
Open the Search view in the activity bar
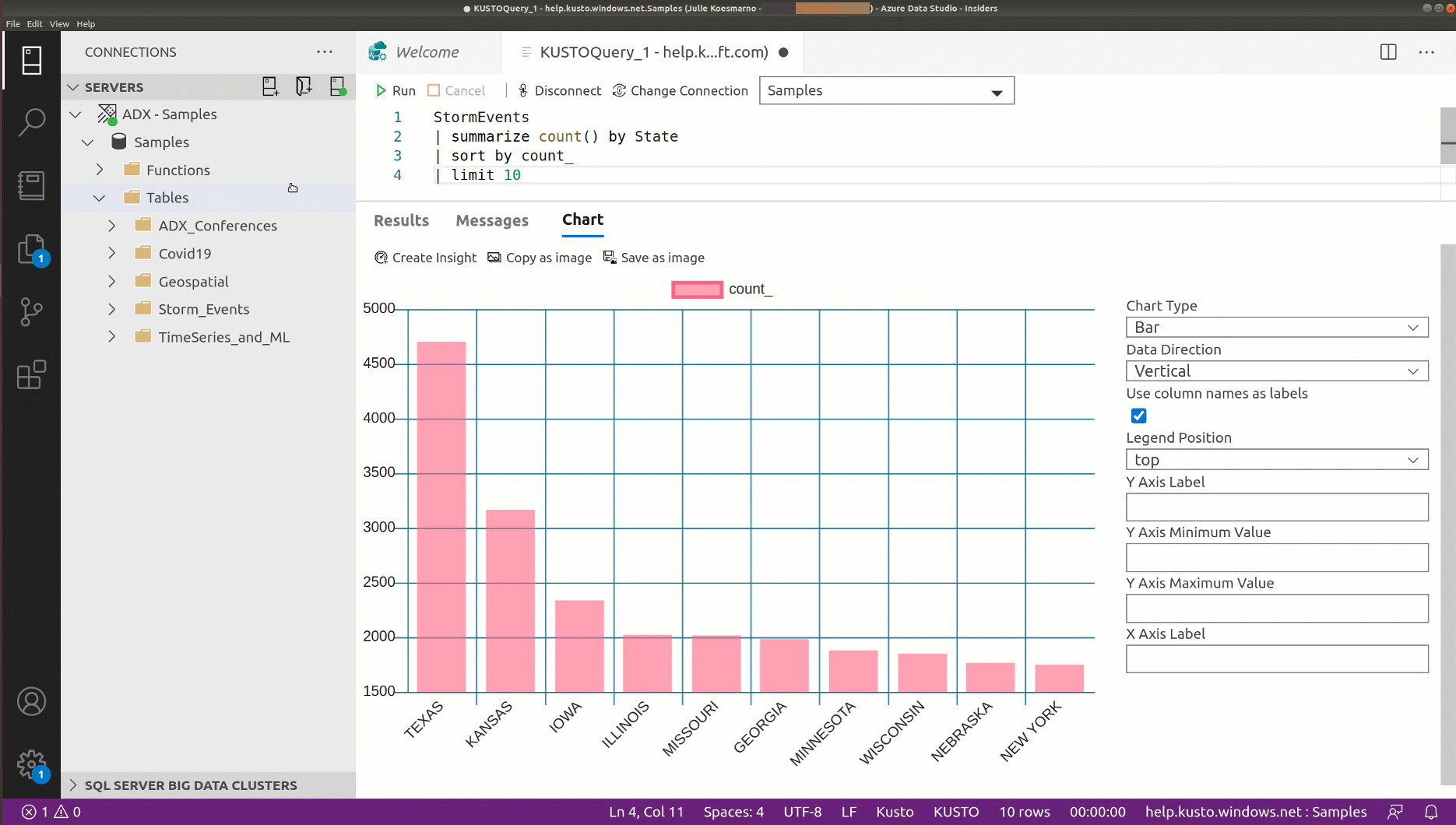(31, 121)
